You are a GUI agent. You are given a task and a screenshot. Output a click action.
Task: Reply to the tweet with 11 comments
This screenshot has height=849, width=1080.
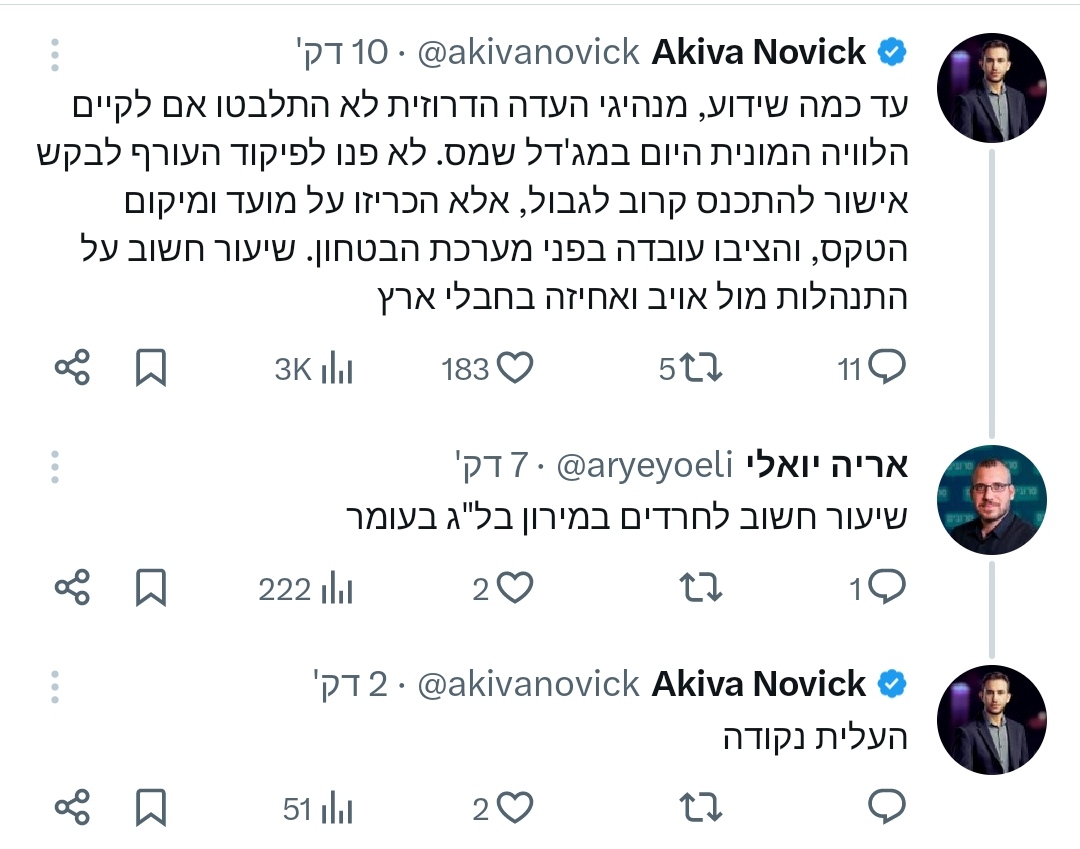pyautogui.click(x=886, y=369)
